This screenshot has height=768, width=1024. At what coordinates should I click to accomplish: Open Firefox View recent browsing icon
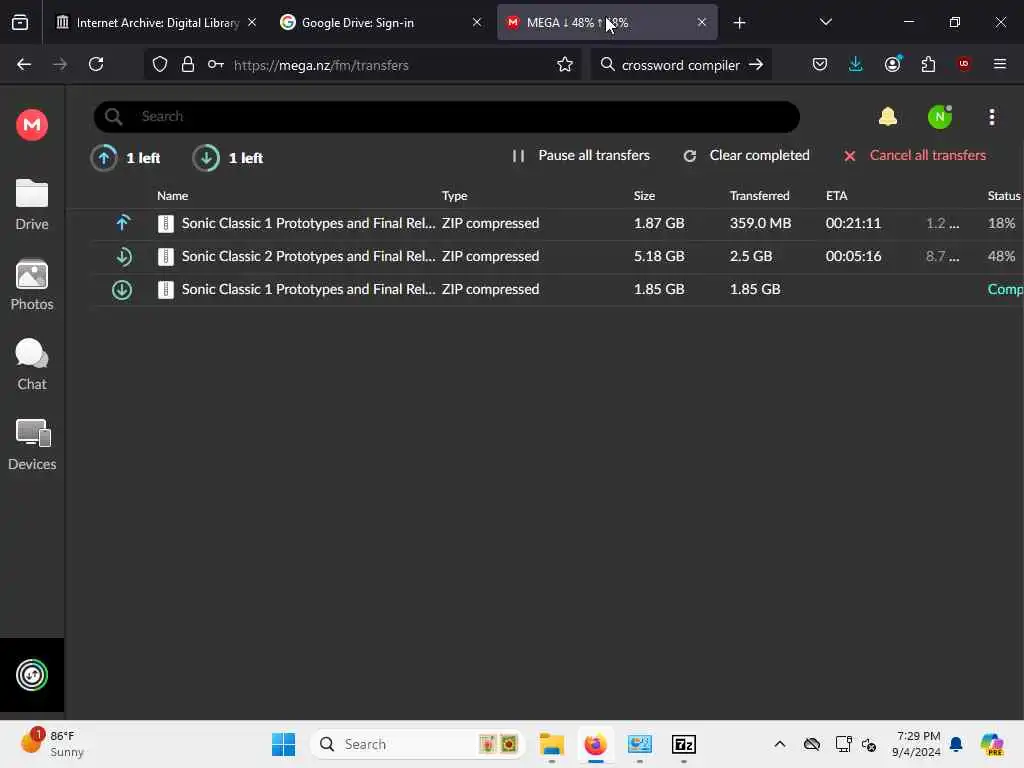[x=20, y=23]
